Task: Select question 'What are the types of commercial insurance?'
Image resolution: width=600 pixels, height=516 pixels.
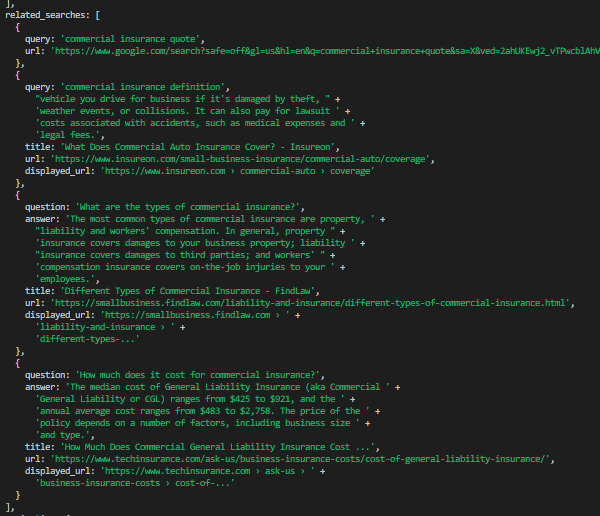Action: point(188,207)
